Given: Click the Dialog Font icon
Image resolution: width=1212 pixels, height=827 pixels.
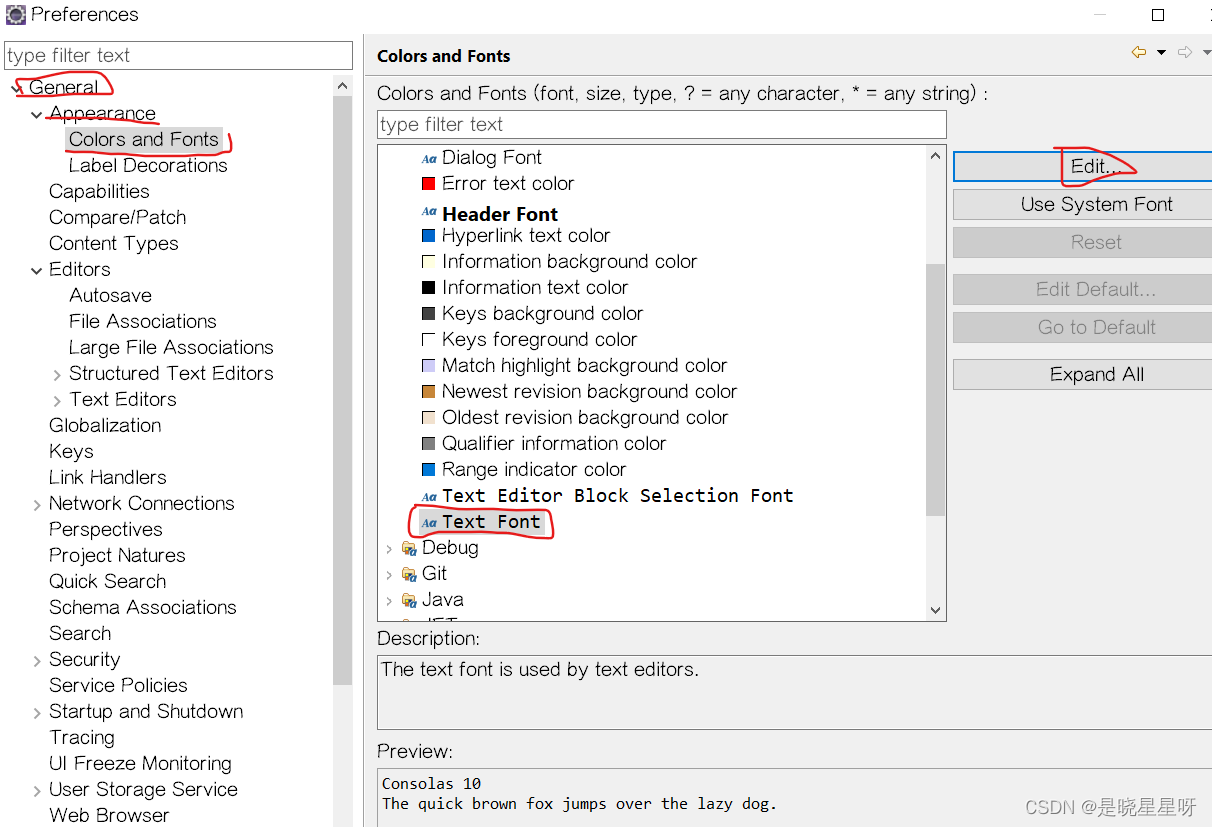Looking at the screenshot, I should pyautogui.click(x=429, y=158).
